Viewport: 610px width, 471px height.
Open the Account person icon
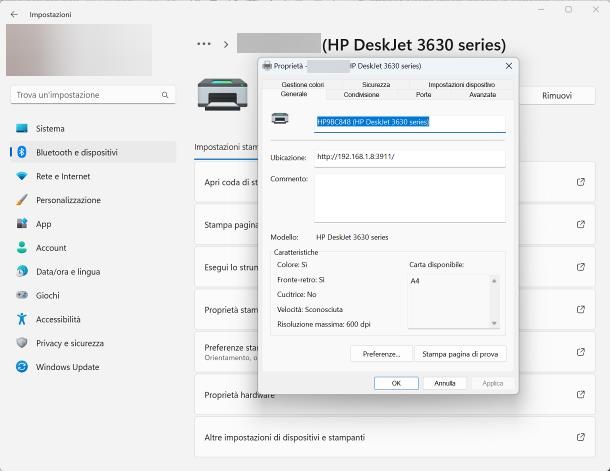22,247
